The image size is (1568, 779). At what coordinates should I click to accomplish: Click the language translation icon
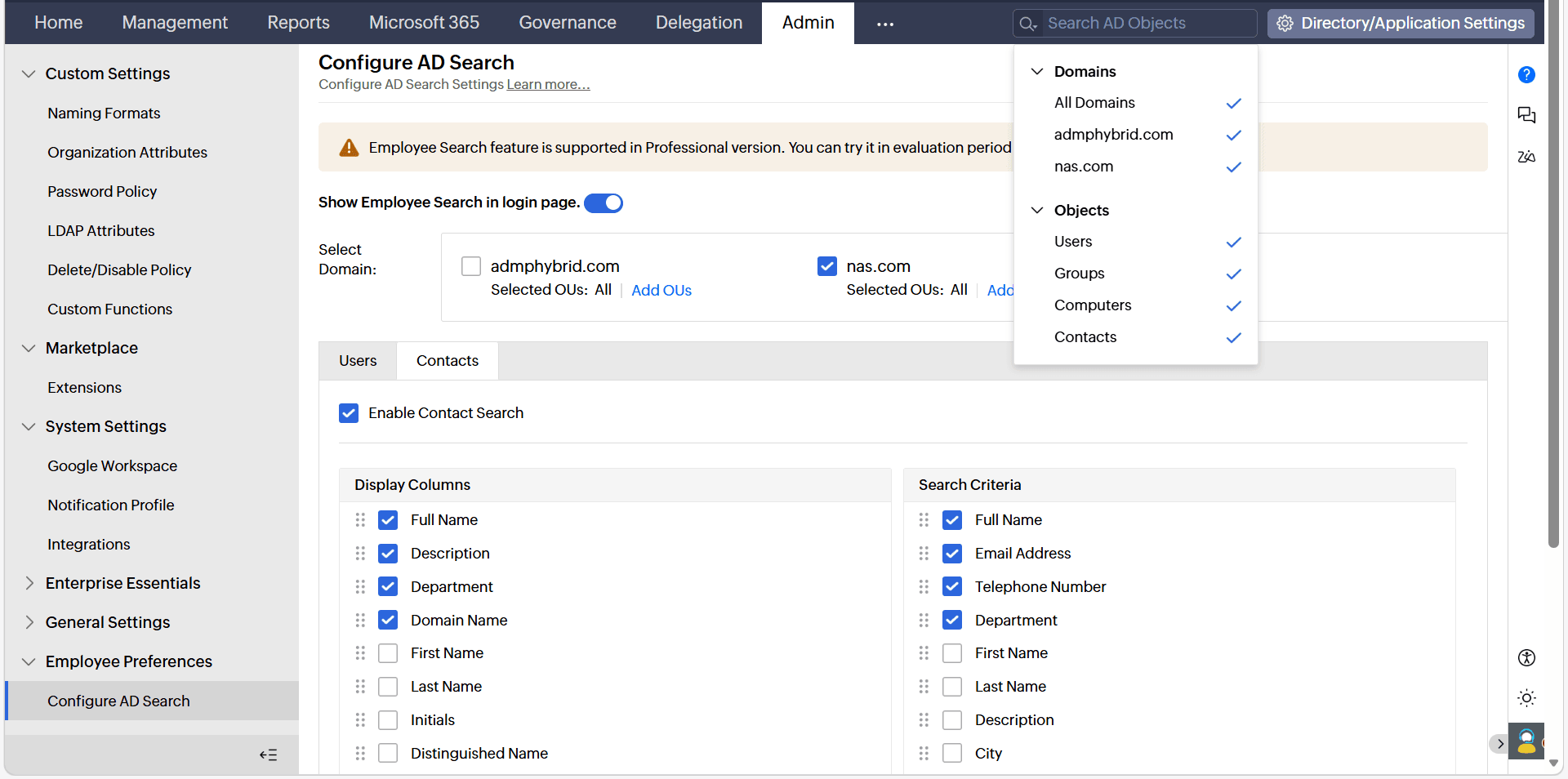click(x=1527, y=157)
